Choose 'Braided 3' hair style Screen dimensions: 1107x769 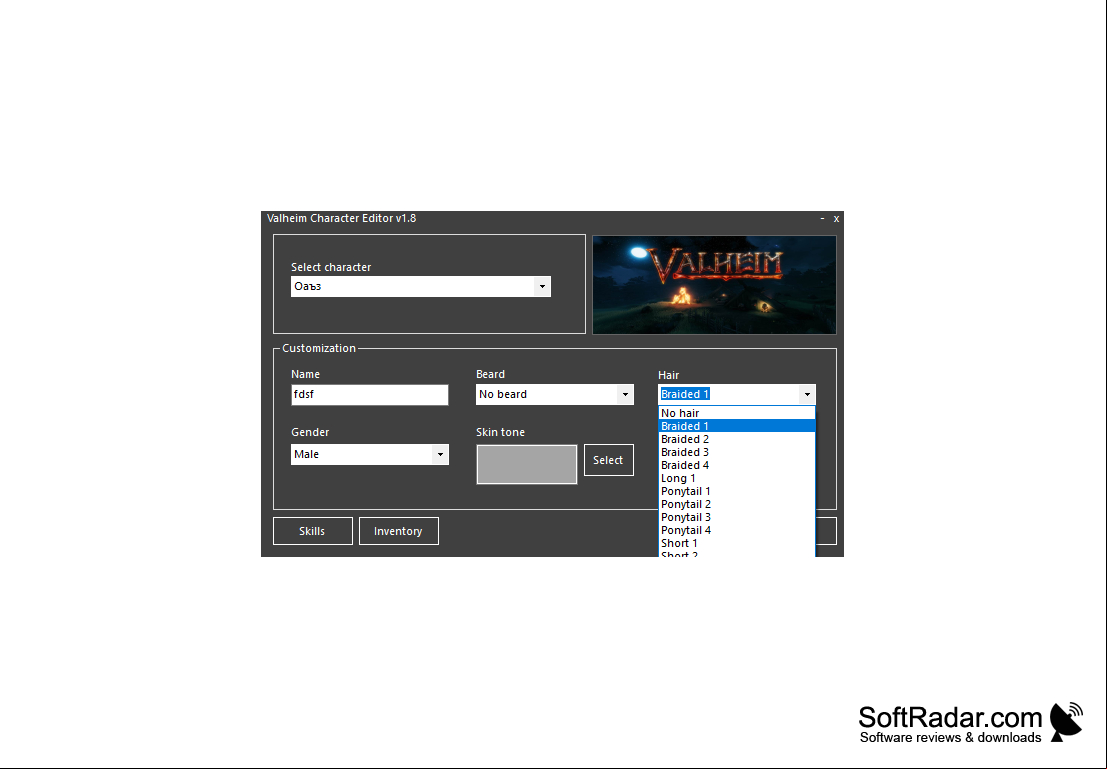pyautogui.click(x=736, y=452)
